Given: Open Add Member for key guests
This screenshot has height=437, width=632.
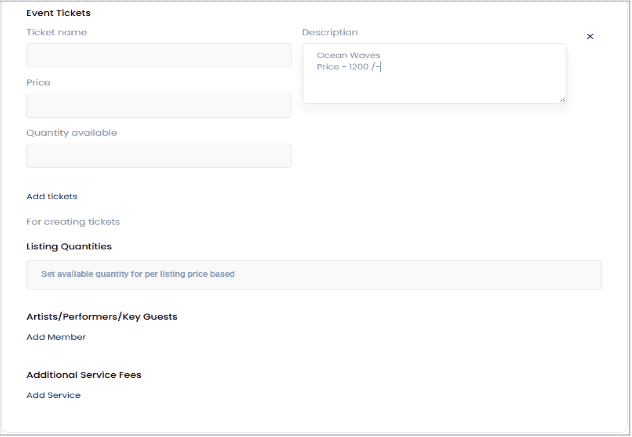Looking at the screenshot, I should click(56, 337).
